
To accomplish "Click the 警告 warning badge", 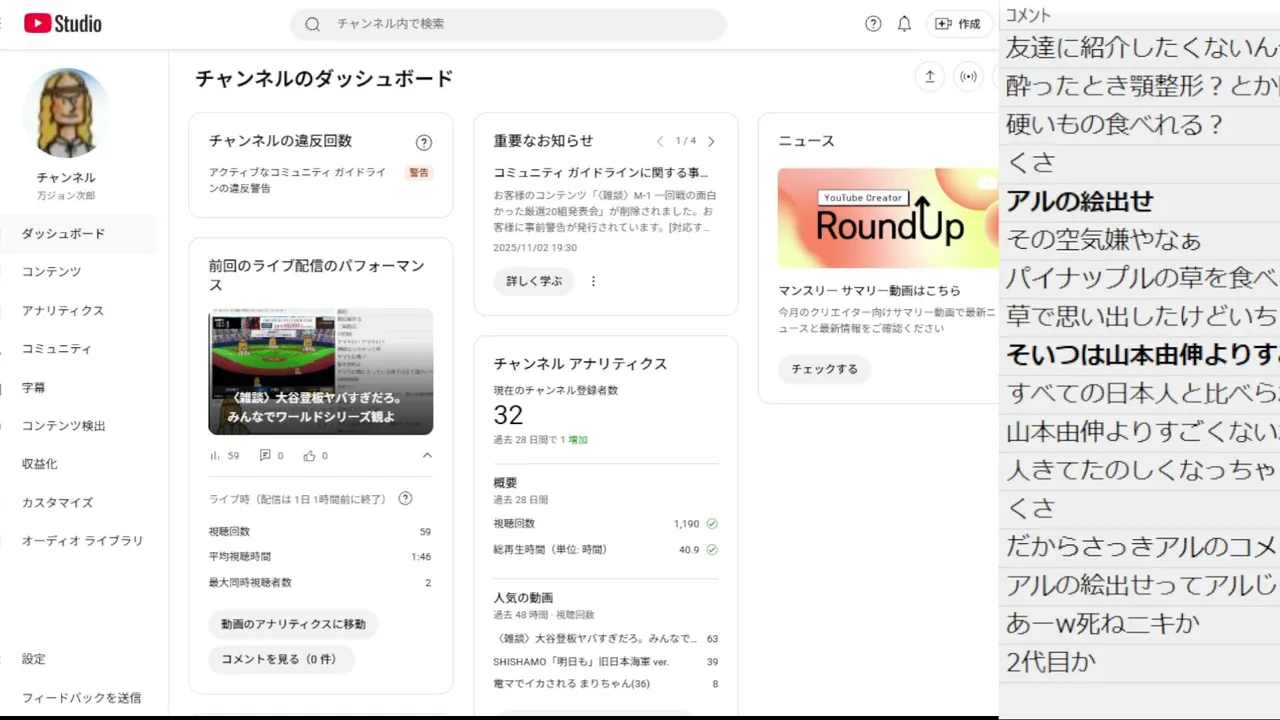I will pos(419,173).
